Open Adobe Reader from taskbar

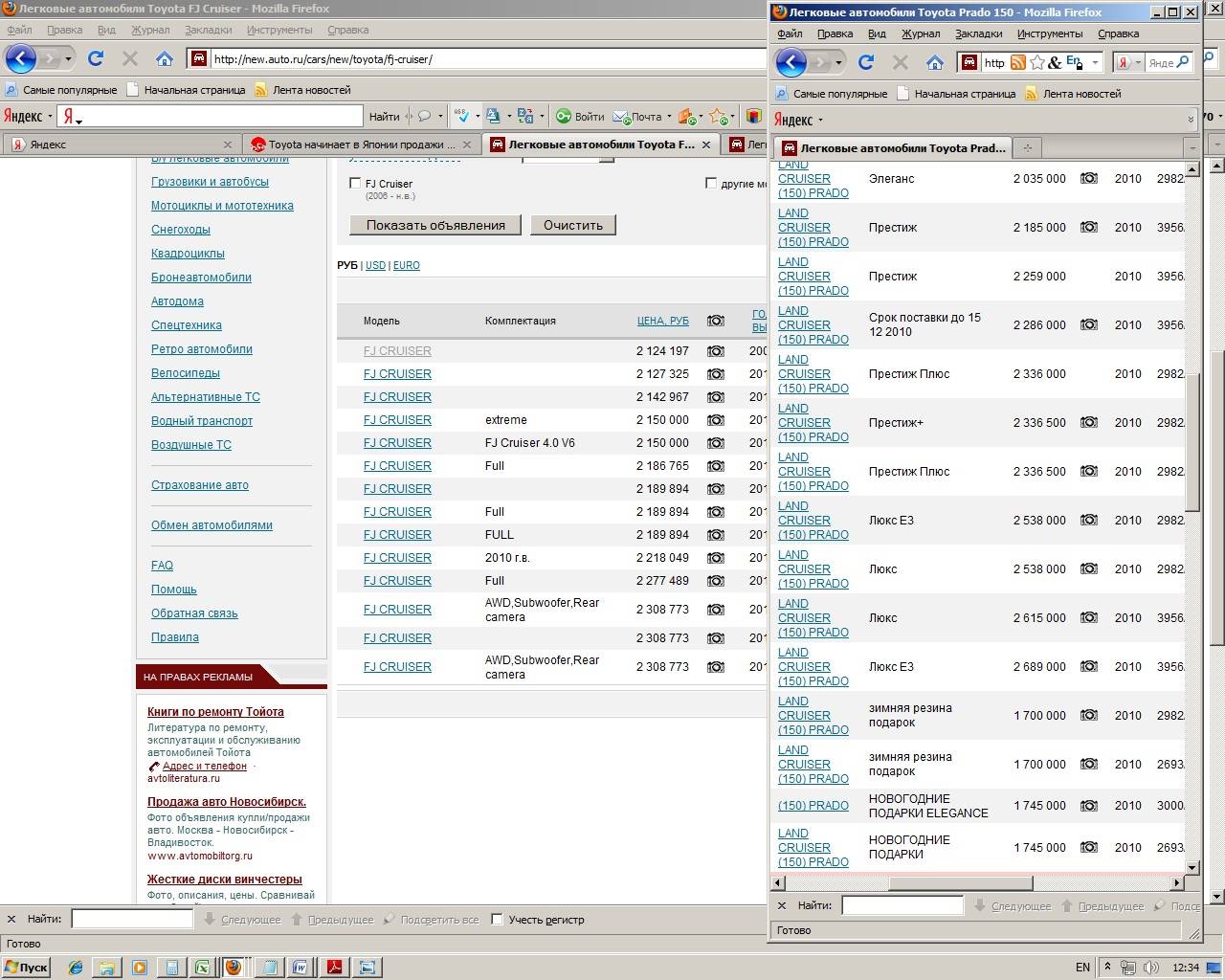(x=334, y=968)
